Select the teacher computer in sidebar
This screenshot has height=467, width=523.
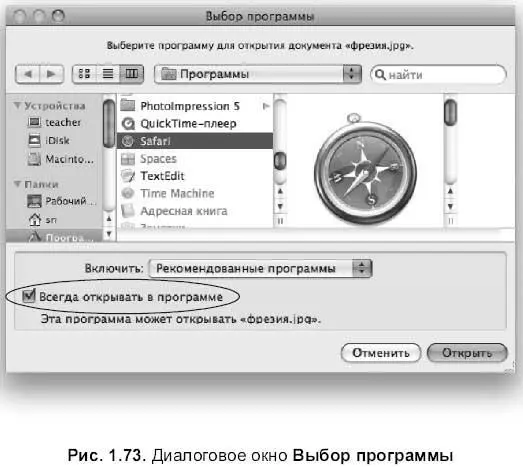54,122
